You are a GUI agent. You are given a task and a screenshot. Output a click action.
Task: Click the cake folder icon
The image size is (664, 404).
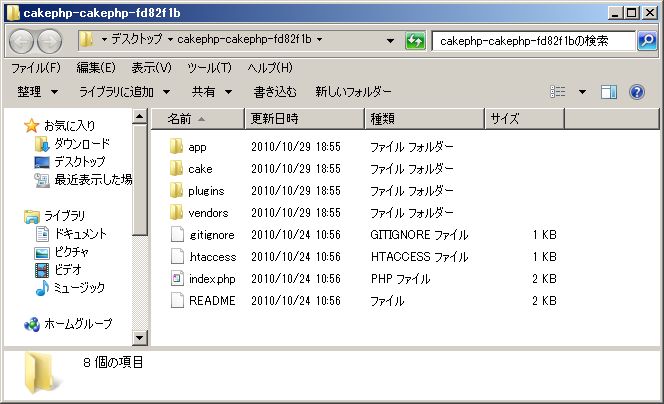[x=176, y=169]
